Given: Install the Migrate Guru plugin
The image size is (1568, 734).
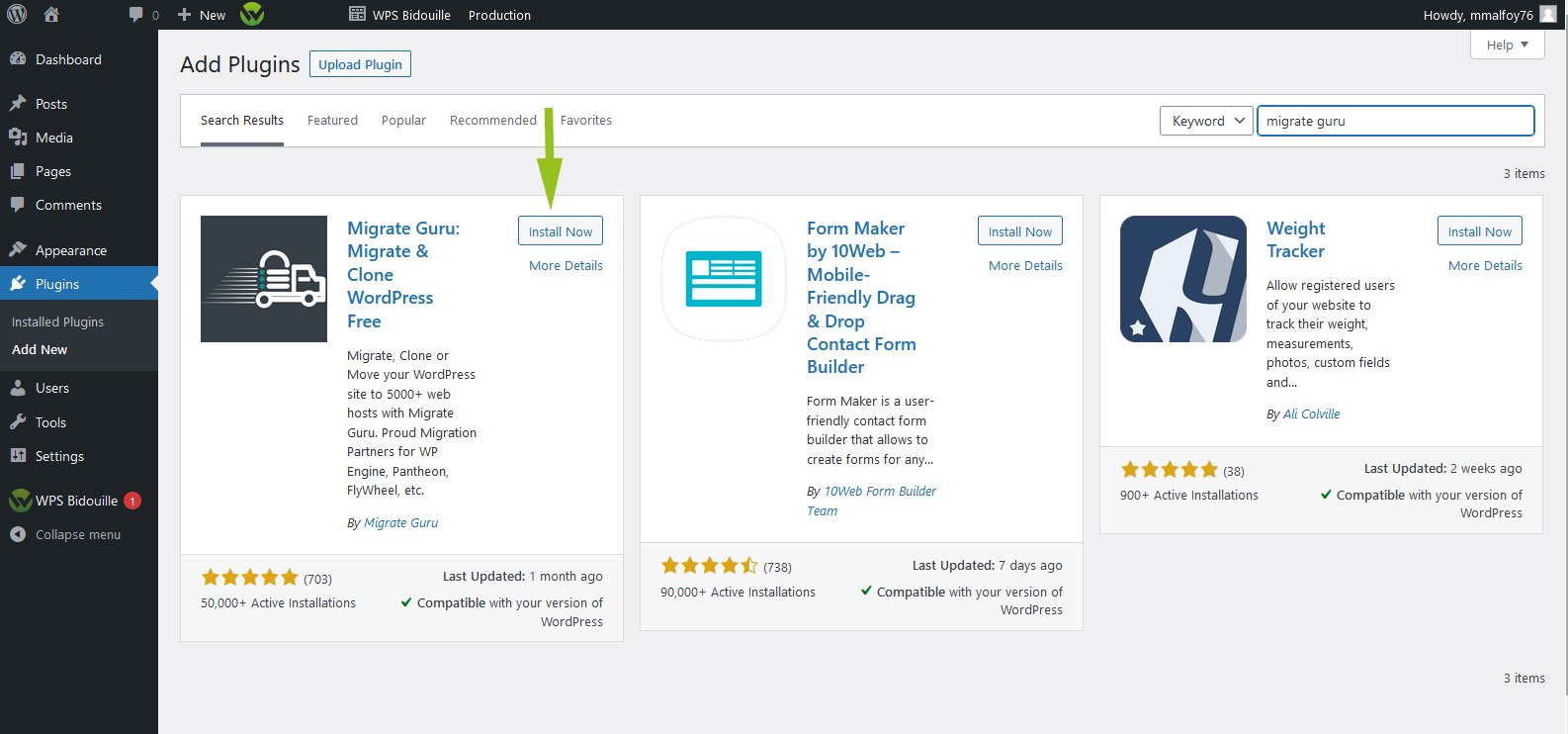Looking at the screenshot, I should pos(560,231).
